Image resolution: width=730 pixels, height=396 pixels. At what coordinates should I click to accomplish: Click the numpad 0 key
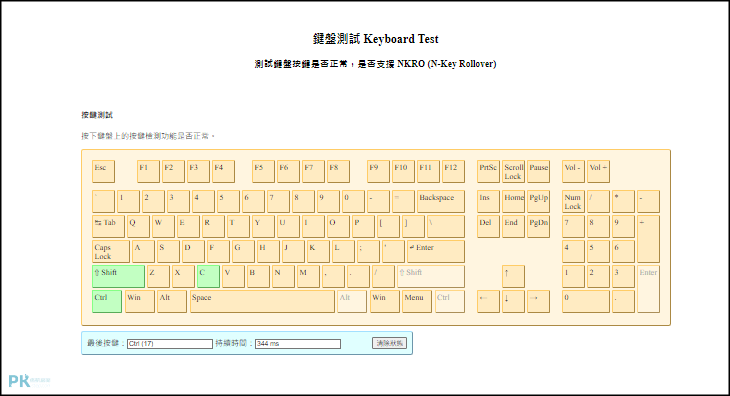tap(586, 302)
